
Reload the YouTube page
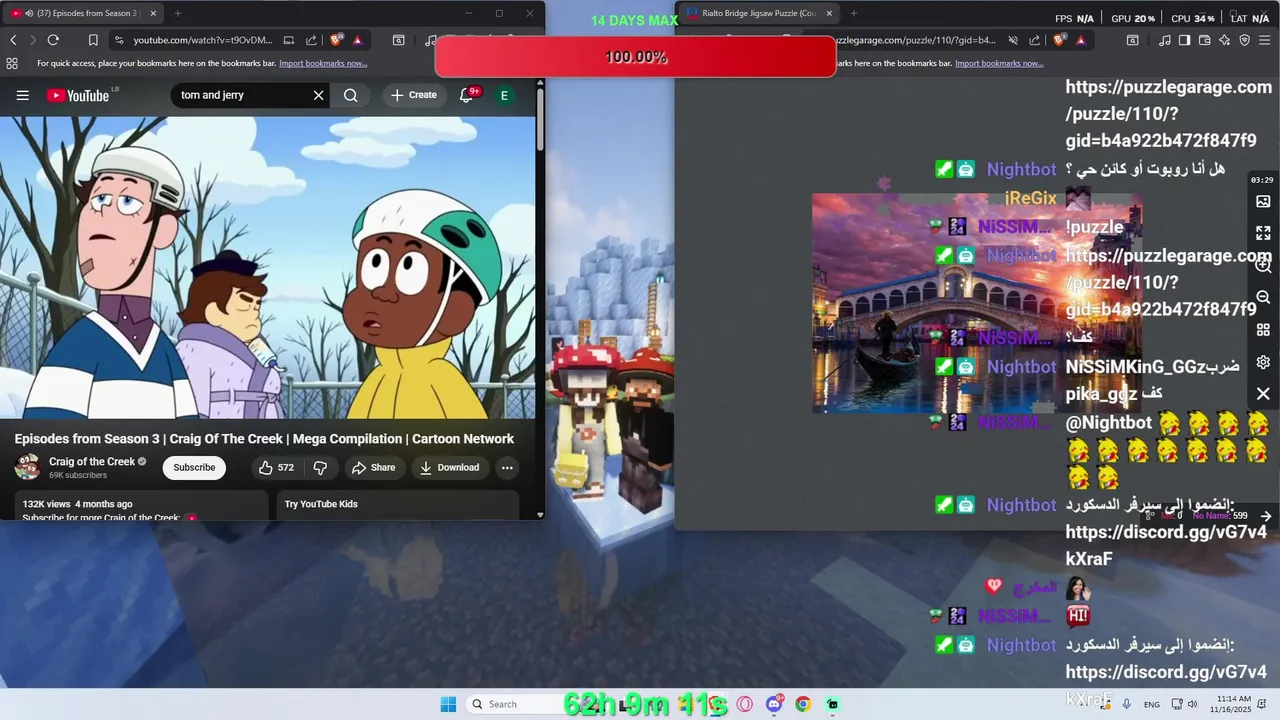[53, 40]
